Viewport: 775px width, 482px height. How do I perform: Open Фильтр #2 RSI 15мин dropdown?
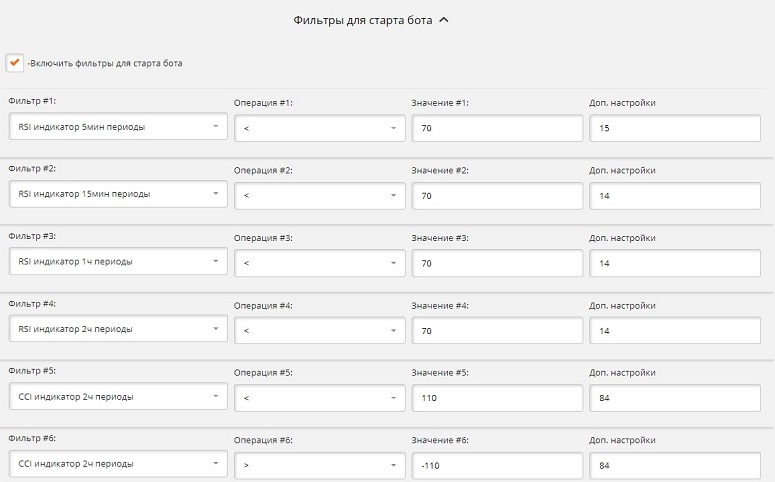[118, 194]
